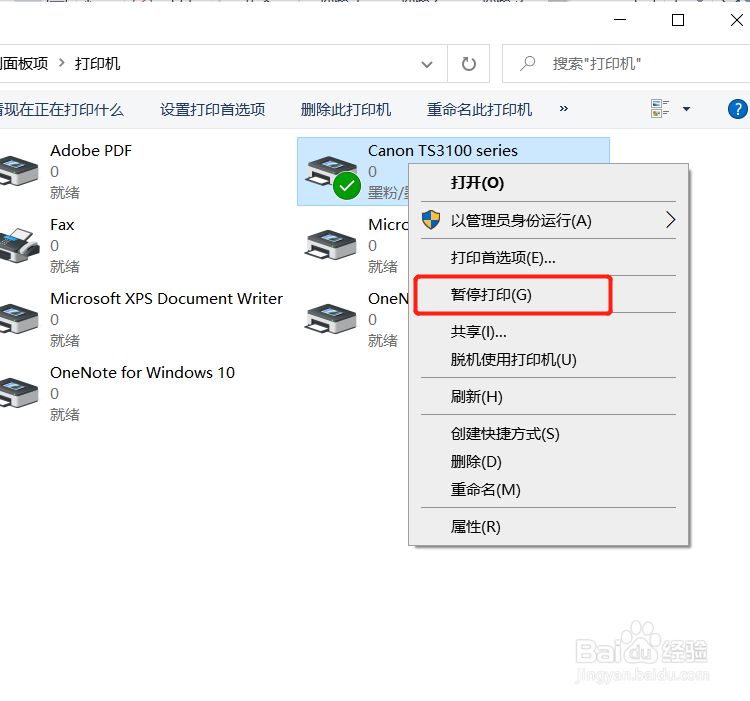Select the Adobe PDF printer name
The image size is (750, 701).
91,151
